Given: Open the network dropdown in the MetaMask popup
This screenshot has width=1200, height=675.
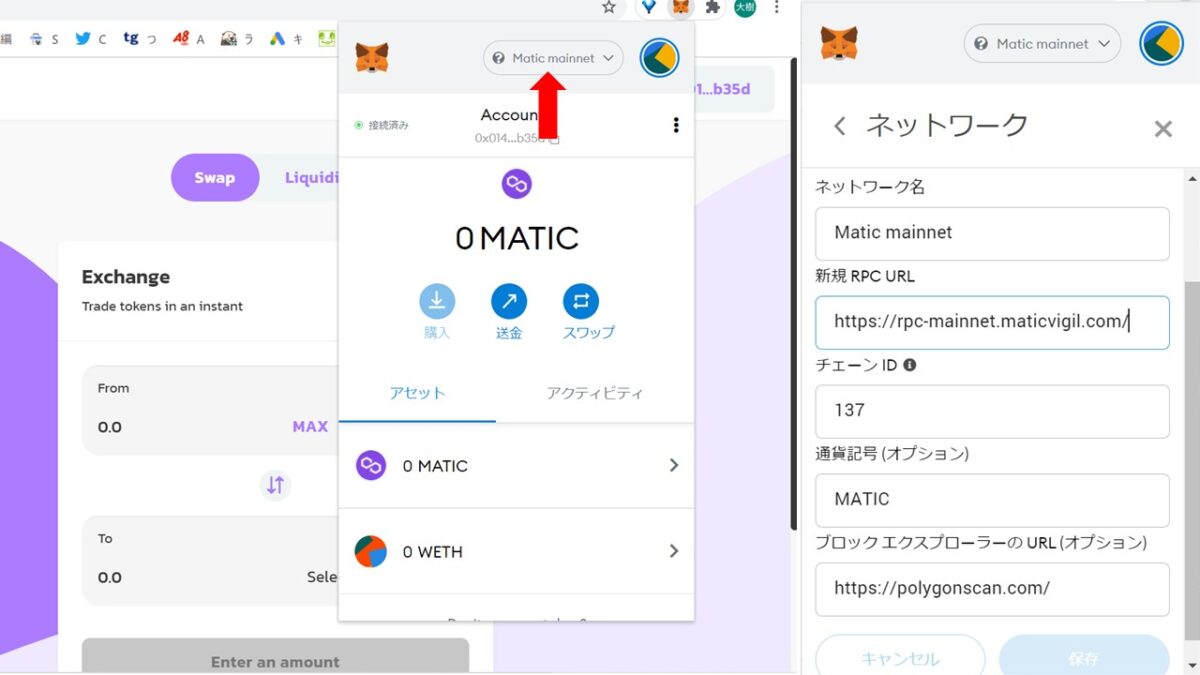Looking at the screenshot, I should coord(553,58).
